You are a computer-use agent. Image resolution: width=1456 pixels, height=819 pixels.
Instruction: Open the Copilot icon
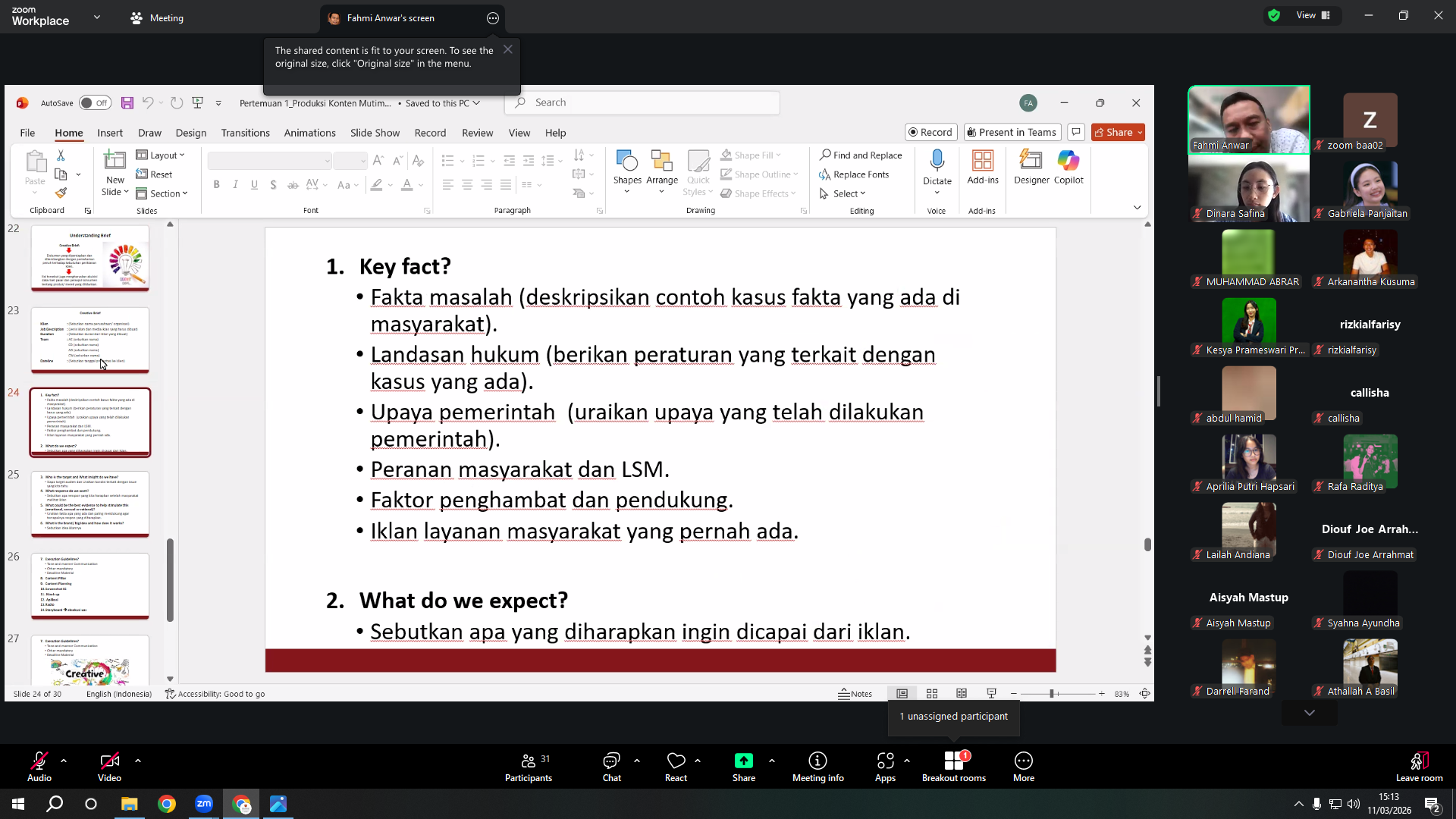(x=1068, y=160)
